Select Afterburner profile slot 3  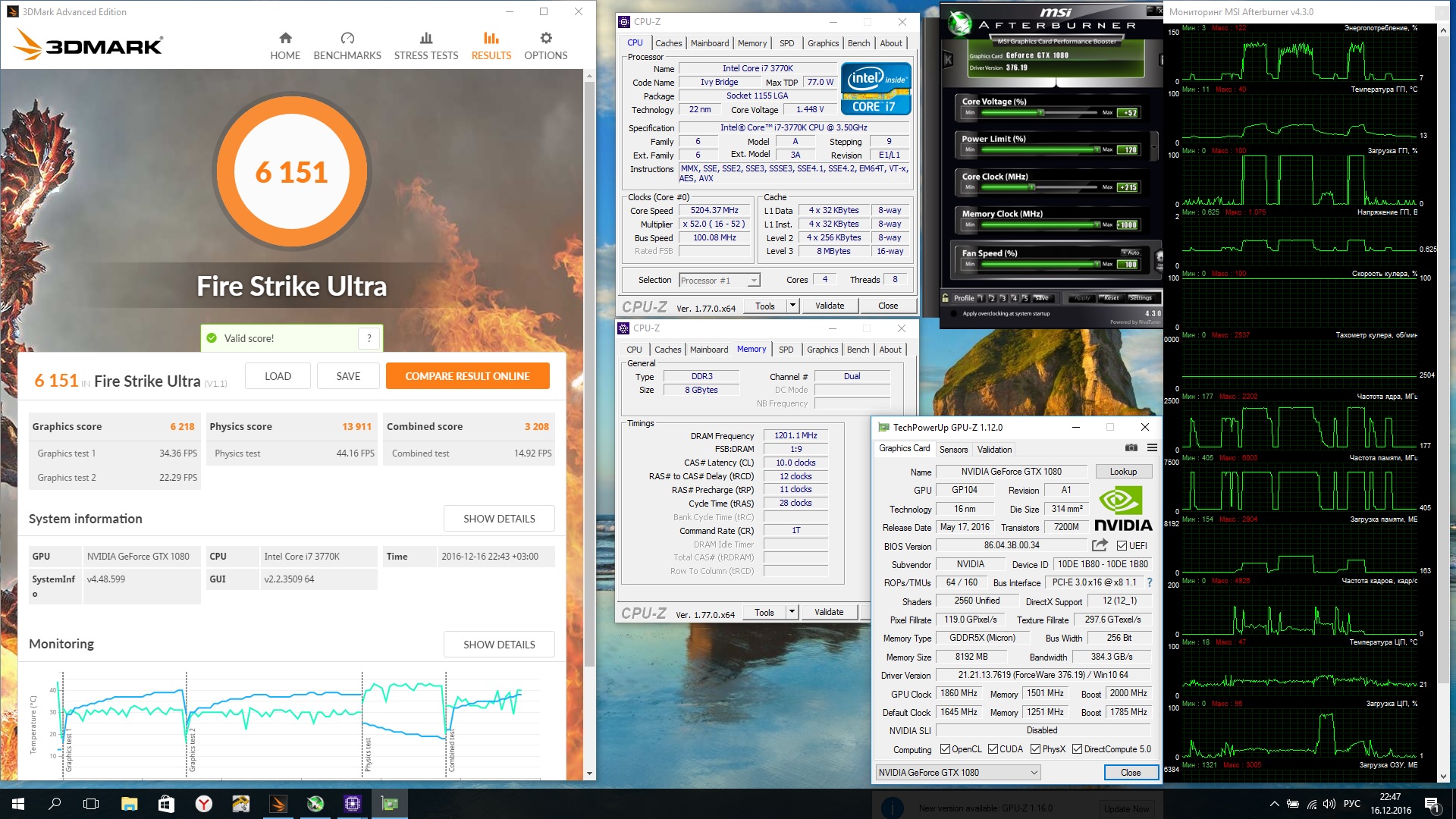coord(1003,298)
